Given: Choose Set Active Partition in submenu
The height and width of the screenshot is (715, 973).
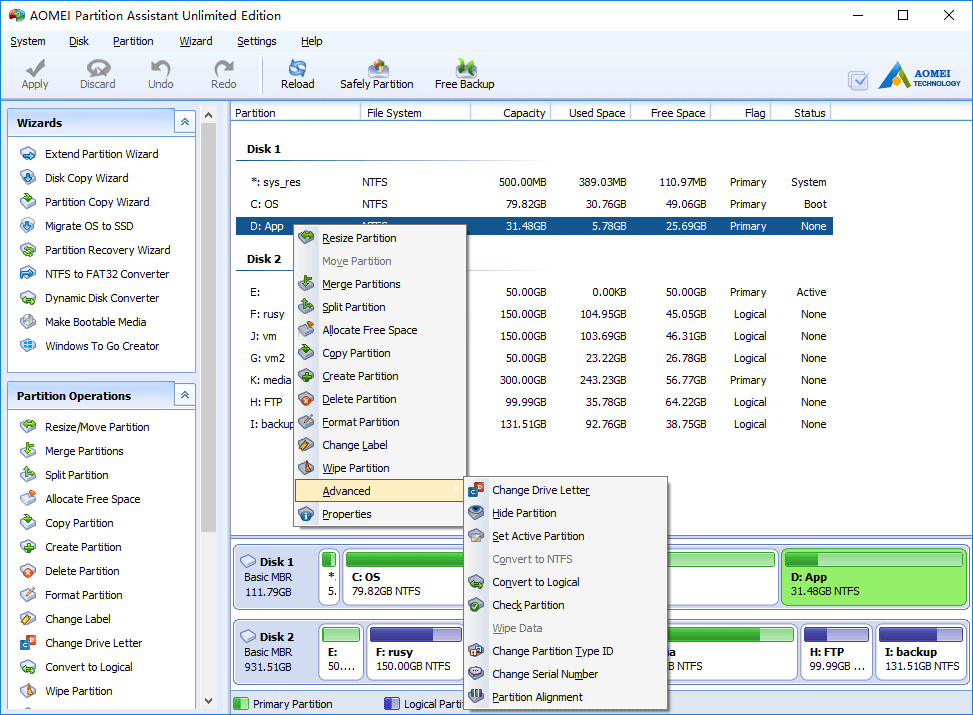Looking at the screenshot, I should tap(566, 536).
